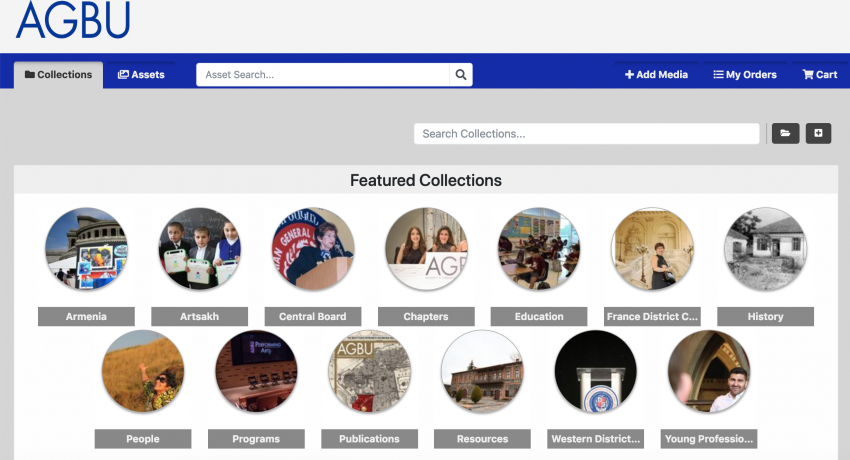
Task: Open the Cart
Action: coord(820,75)
